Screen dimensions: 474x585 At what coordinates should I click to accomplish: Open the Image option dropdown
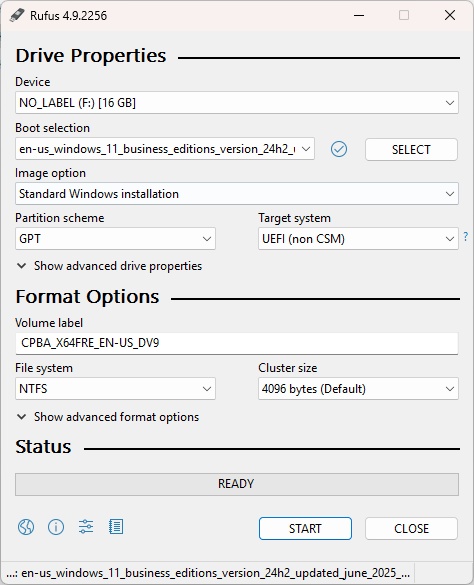point(237,194)
